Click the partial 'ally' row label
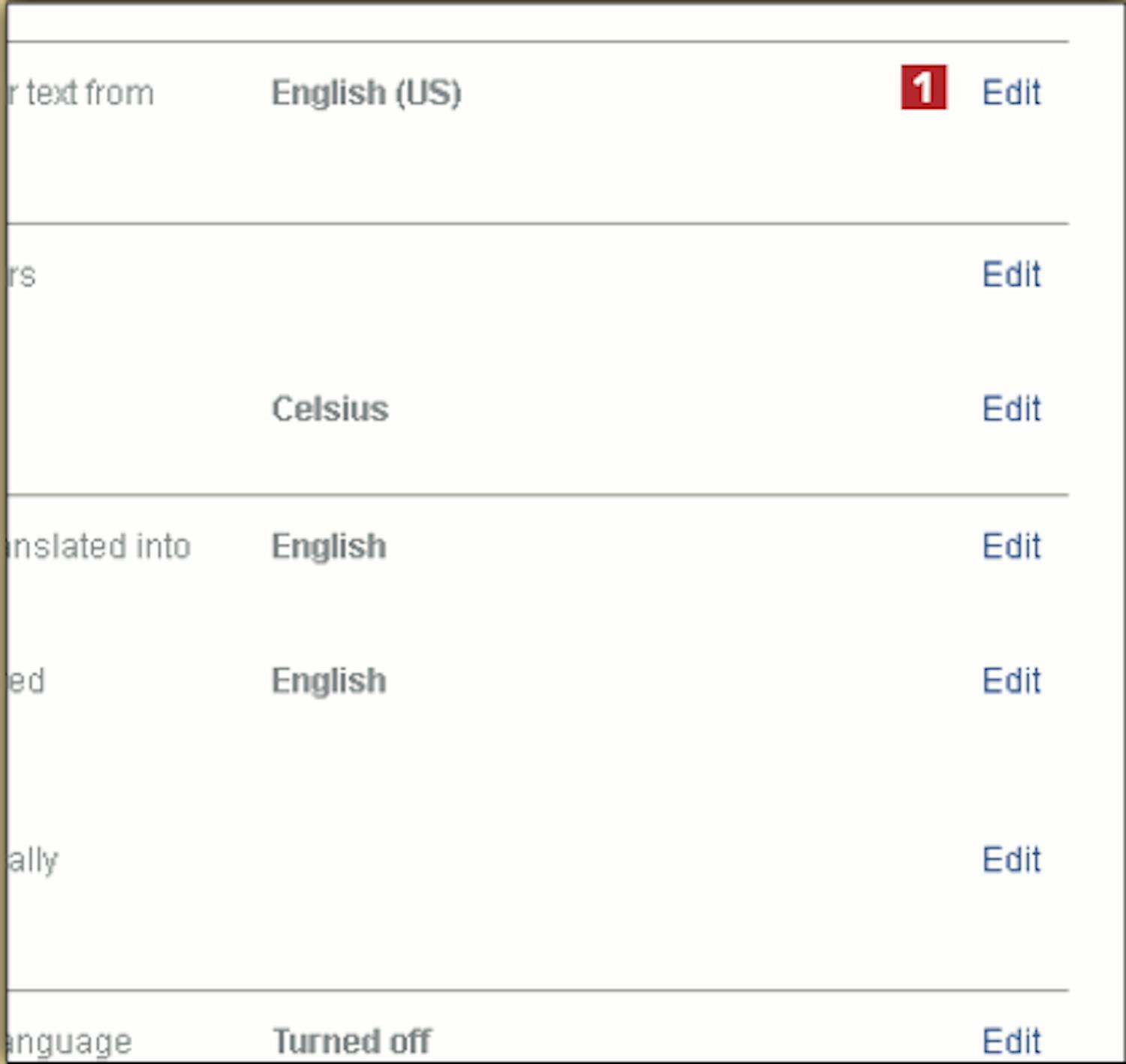1126x1064 pixels. point(33,860)
